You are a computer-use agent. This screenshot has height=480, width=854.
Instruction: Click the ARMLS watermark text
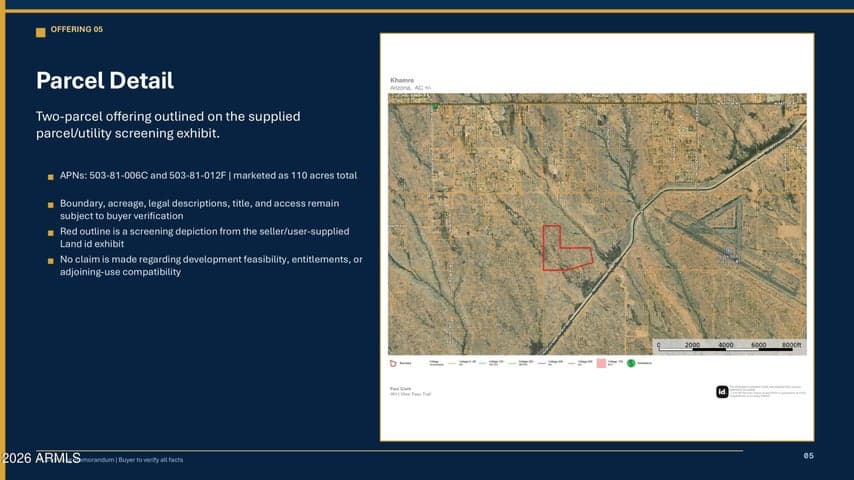pyautogui.click(x=41, y=458)
